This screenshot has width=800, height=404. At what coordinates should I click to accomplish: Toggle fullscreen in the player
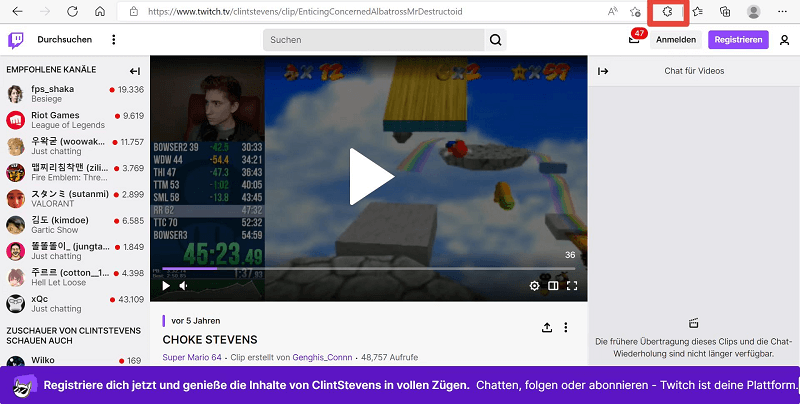tap(572, 286)
